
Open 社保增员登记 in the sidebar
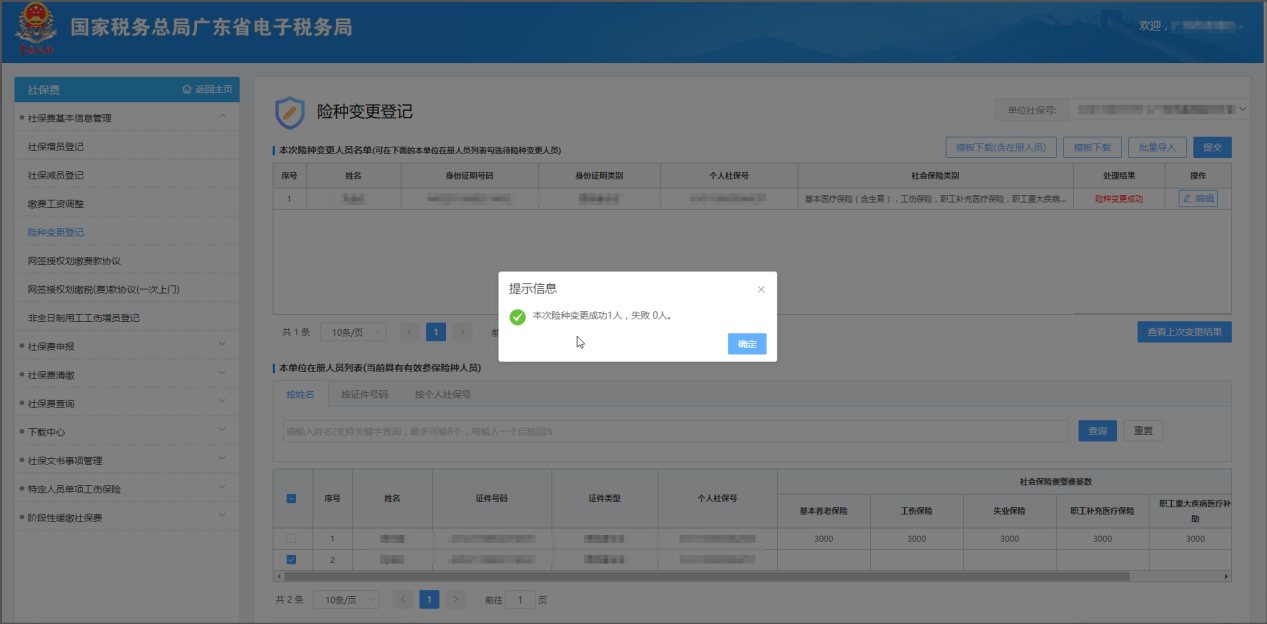[x=56, y=147]
